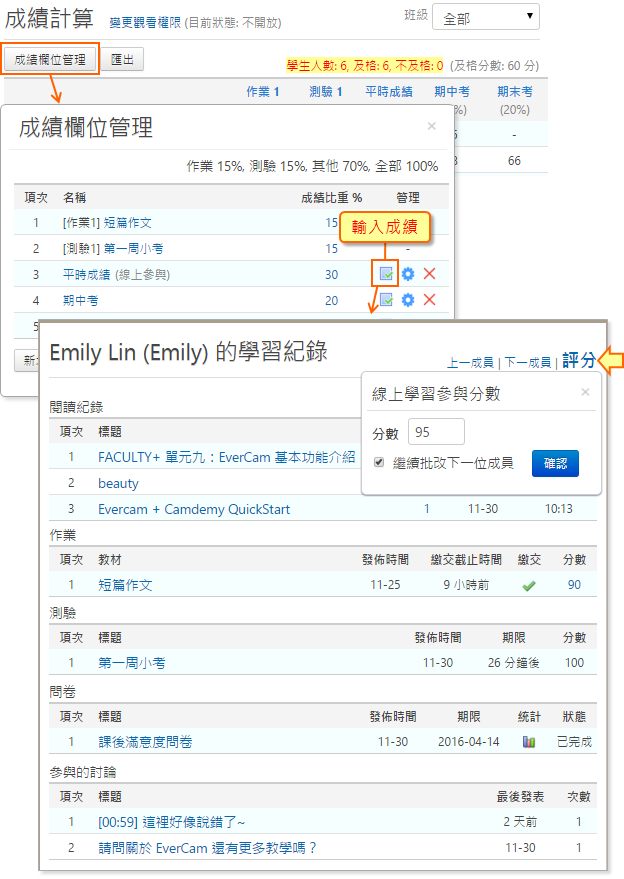This screenshot has height=879, width=624.
Task: Open settings gear for 期中考 row
Action: pyautogui.click(x=408, y=300)
